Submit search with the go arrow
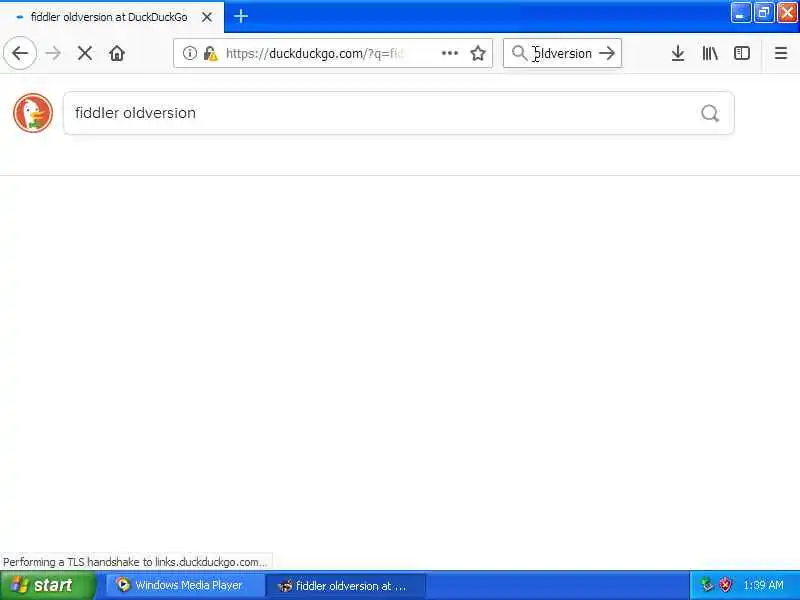Image resolution: width=800 pixels, height=600 pixels. point(607,53)
